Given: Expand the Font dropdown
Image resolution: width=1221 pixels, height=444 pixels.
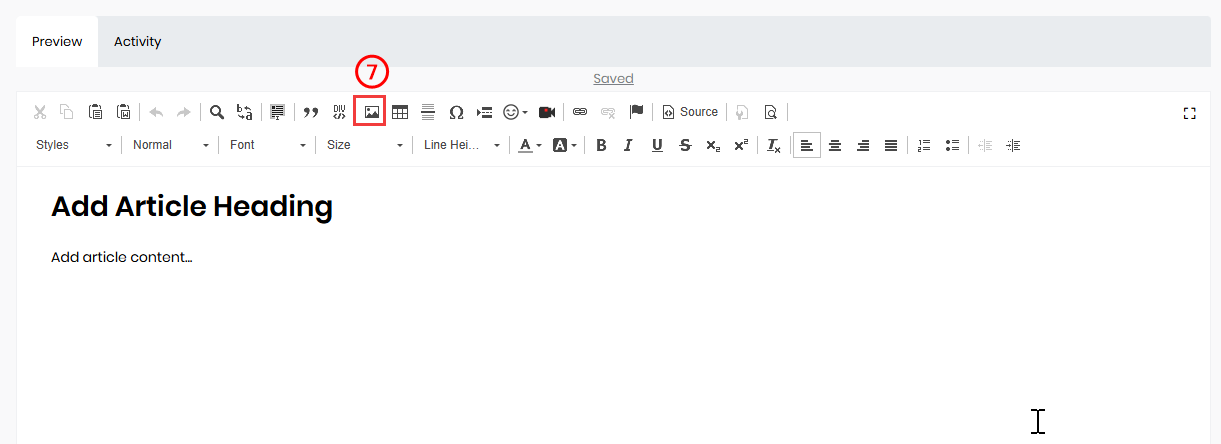Looking at the screenshot, I should 267,145.
